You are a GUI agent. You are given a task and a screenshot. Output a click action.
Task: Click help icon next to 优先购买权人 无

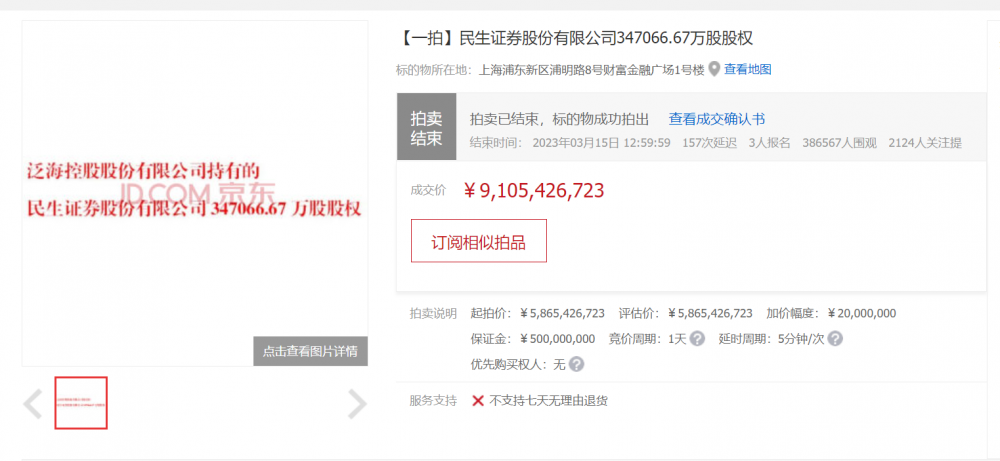576,364
